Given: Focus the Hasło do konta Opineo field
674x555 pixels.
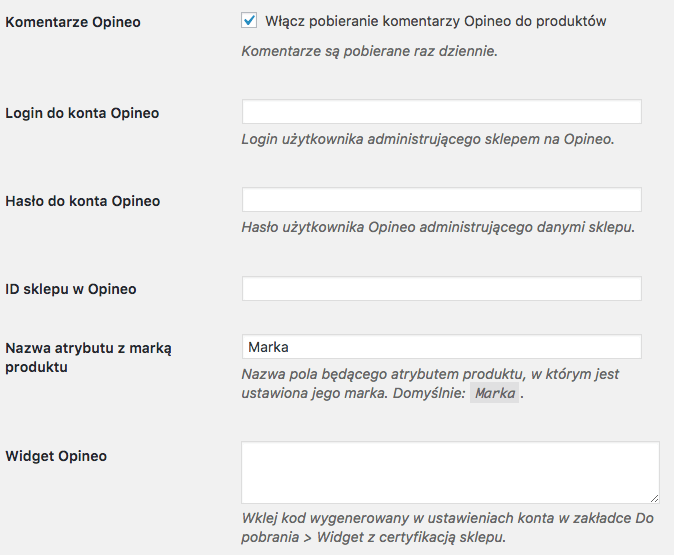Looking at the screenshot, I should tap(441, 199).
